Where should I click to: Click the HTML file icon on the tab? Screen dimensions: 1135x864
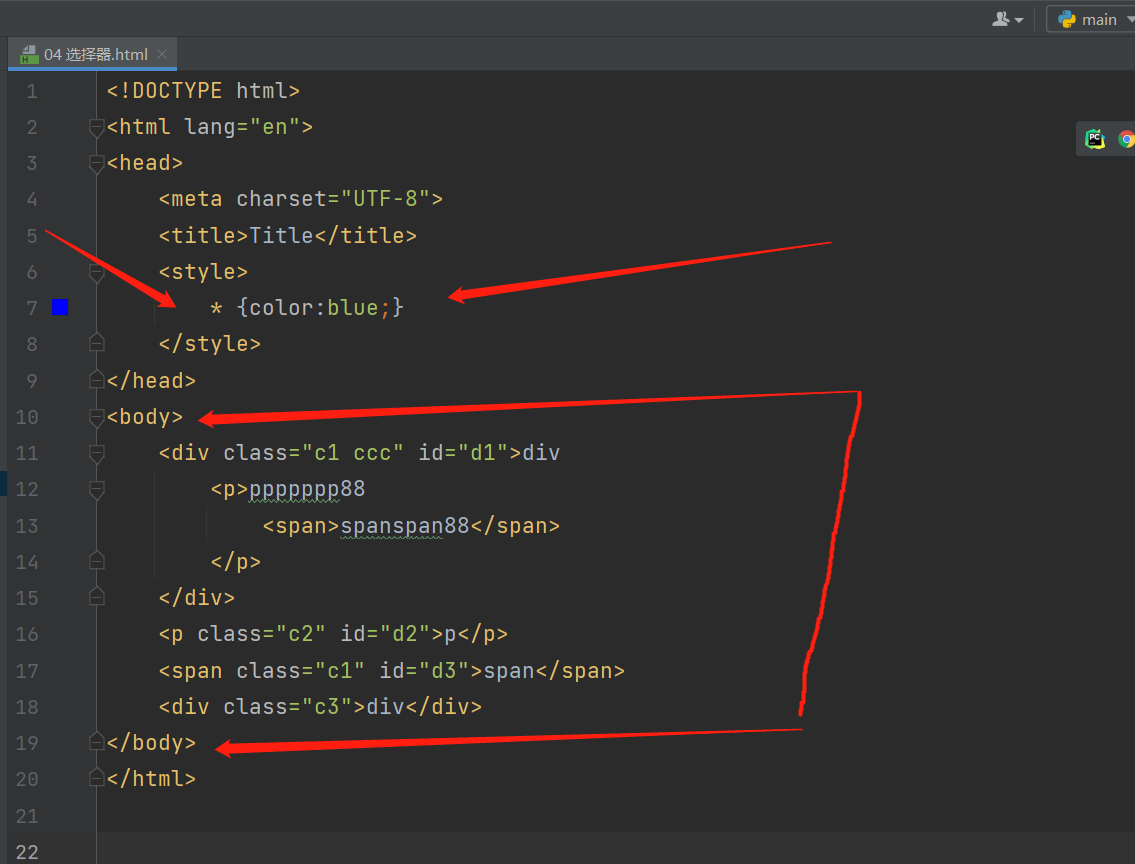[x=29, y=54]
